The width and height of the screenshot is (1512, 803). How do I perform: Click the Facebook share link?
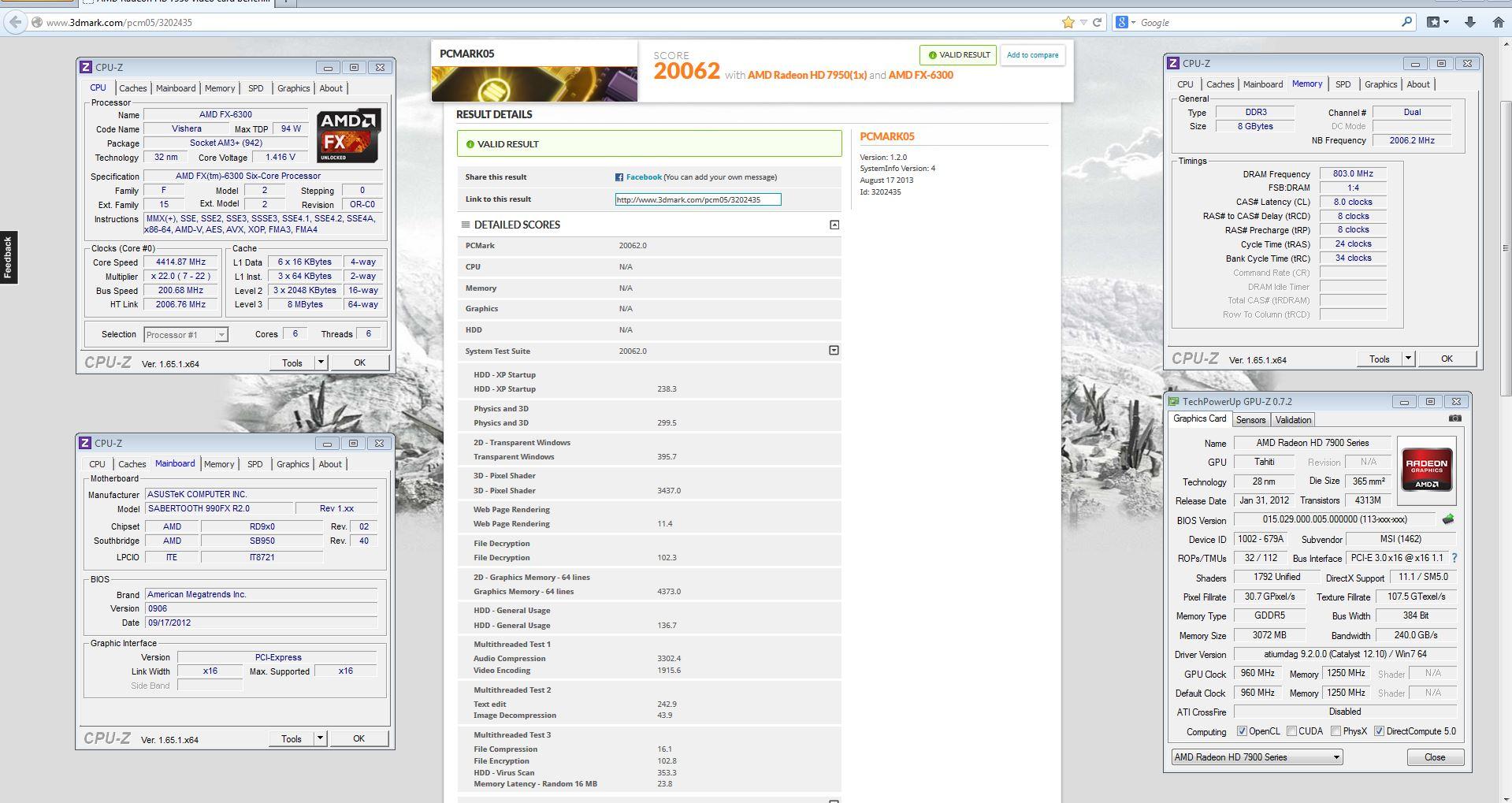click(644, 177)
